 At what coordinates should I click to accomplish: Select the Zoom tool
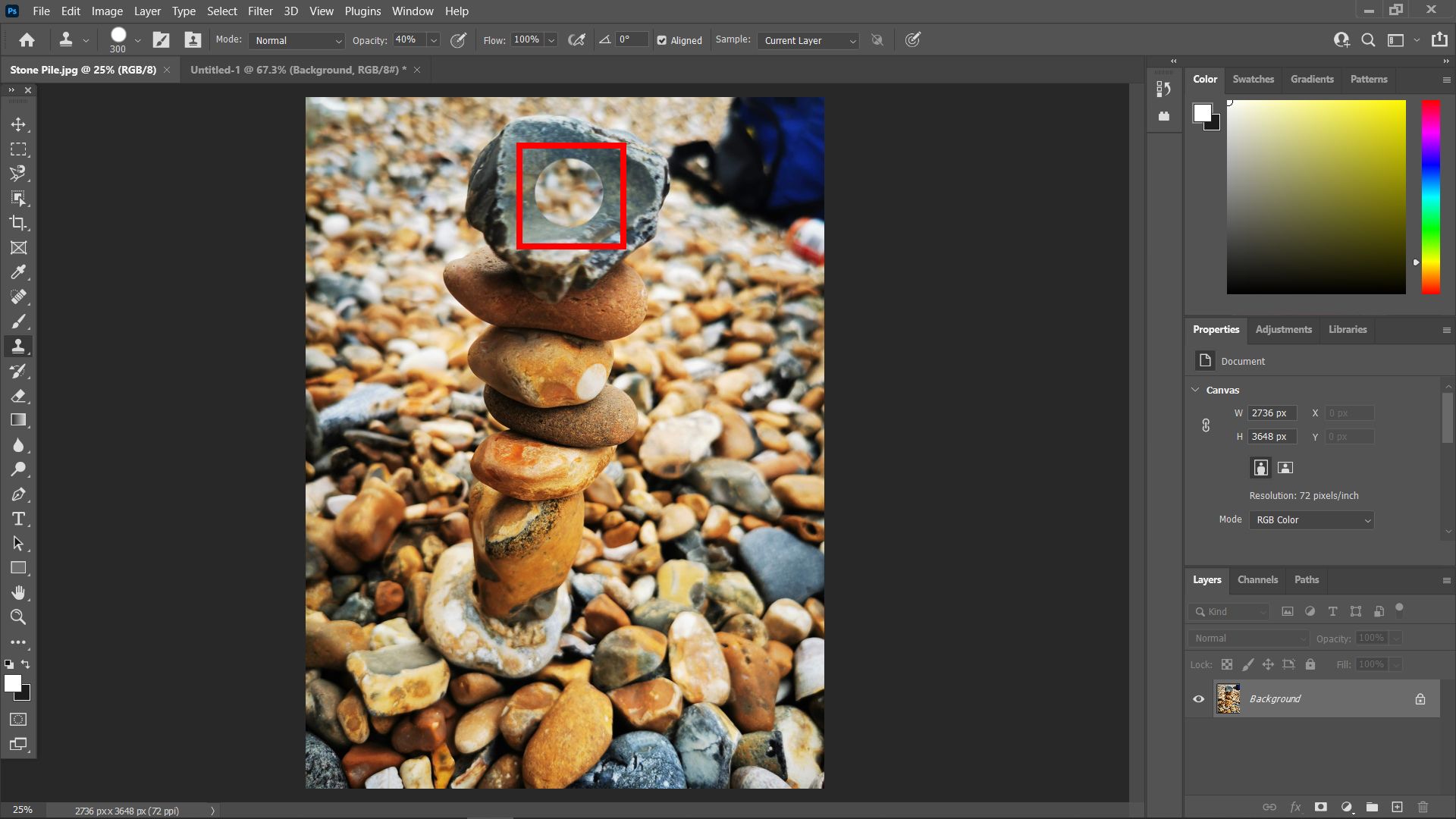[x=18, y=617]
